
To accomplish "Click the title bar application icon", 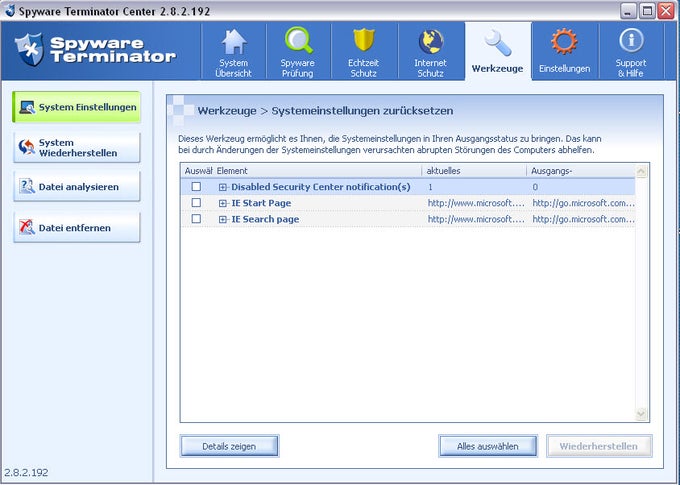I will 10,10.
